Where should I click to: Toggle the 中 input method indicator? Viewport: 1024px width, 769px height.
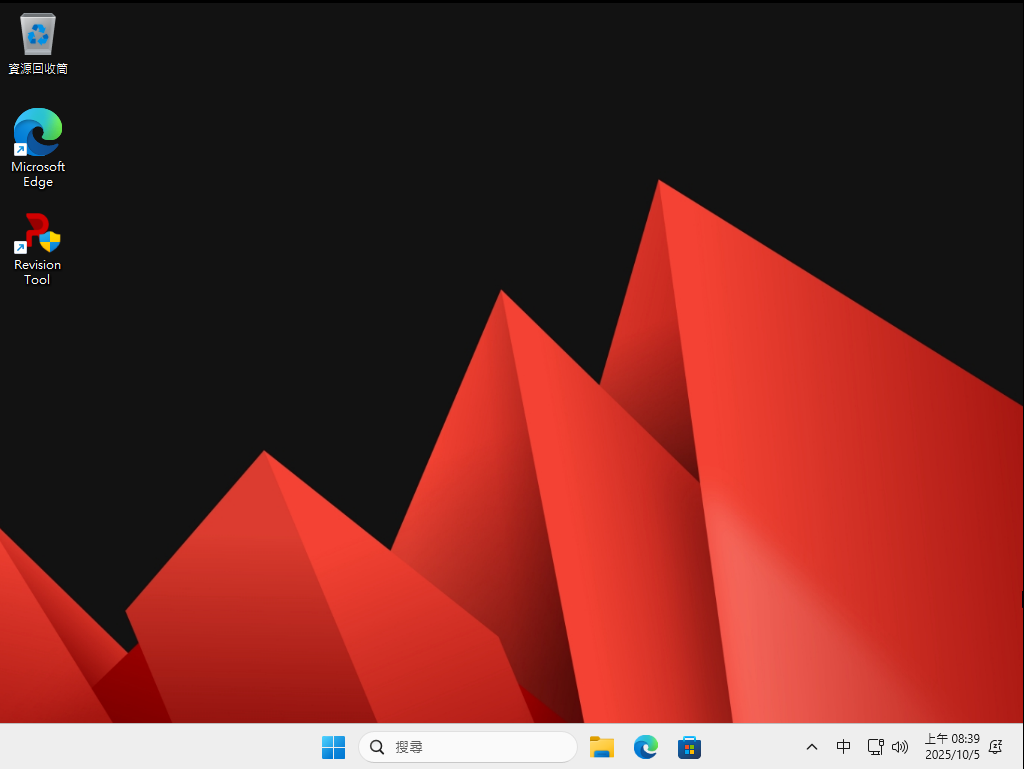pos(843,747)
